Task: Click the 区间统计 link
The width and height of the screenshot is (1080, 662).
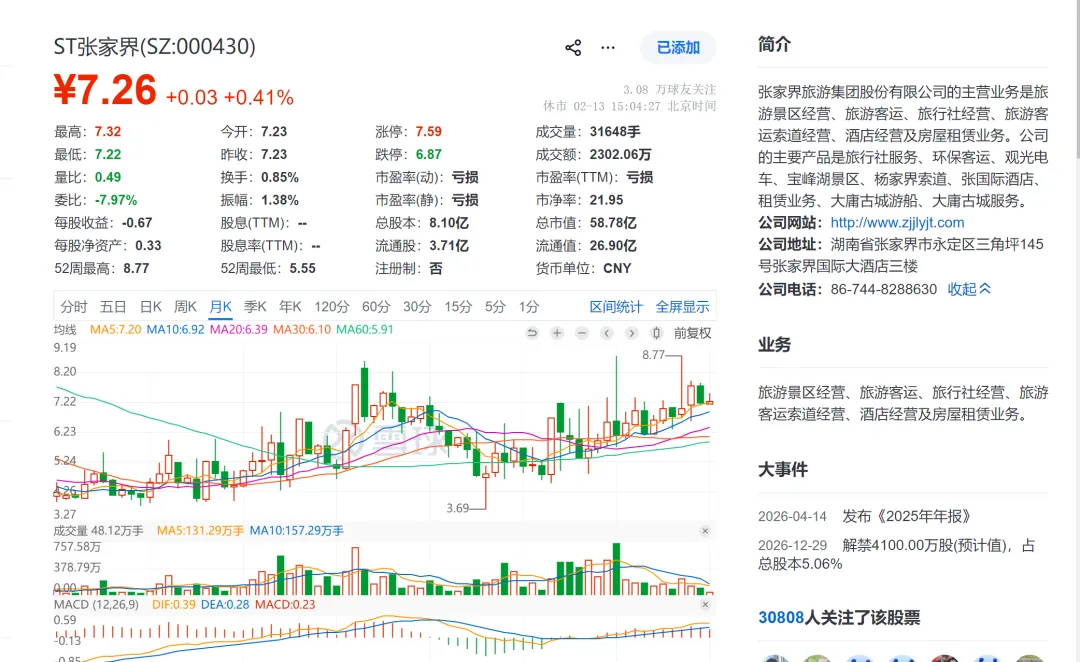Action: 616,307
